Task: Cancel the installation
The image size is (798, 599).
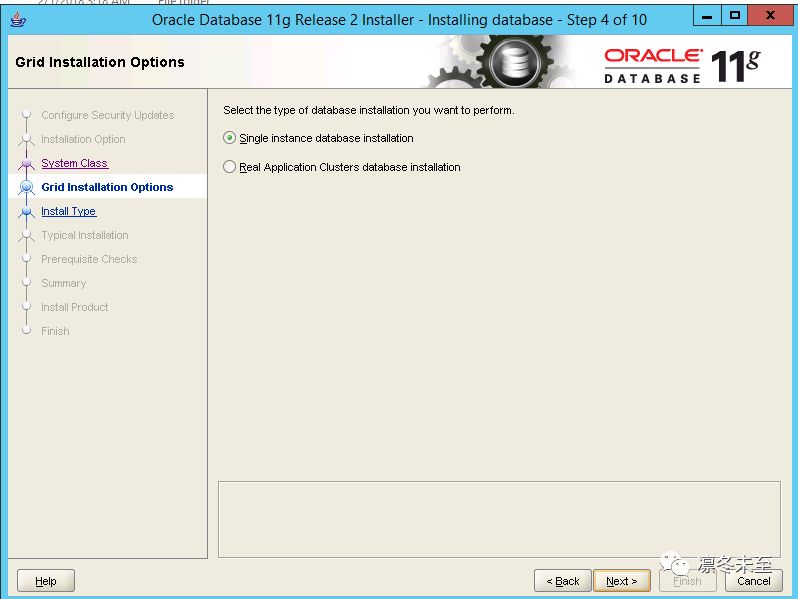Action: 753,581
